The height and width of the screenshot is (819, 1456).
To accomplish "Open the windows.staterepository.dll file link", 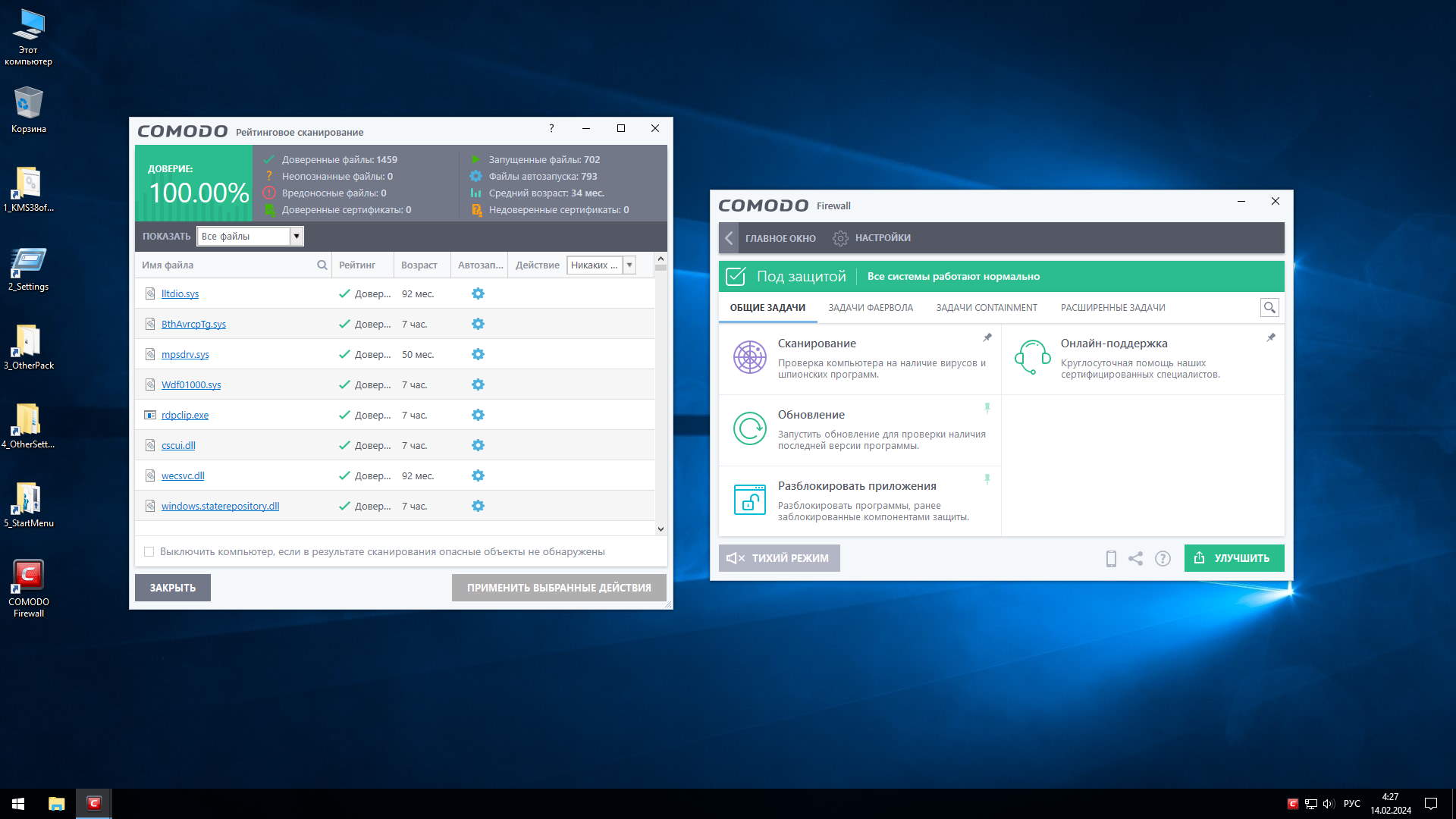I will [220, 507].
